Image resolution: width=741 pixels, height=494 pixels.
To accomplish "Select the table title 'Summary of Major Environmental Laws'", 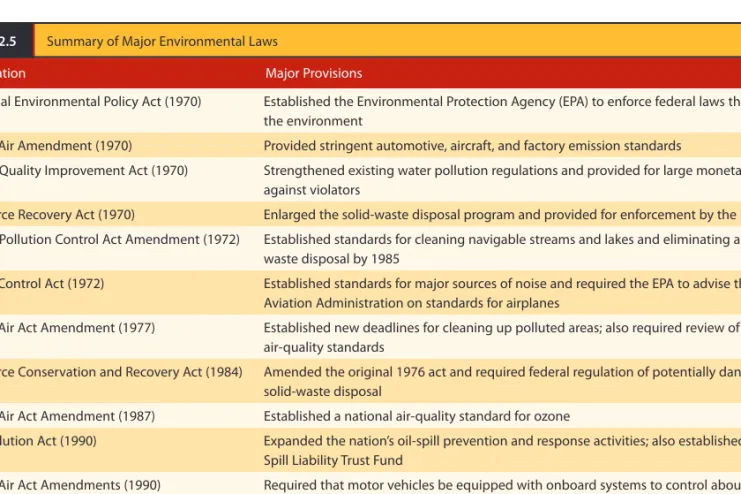I will (x=162, y=42).
